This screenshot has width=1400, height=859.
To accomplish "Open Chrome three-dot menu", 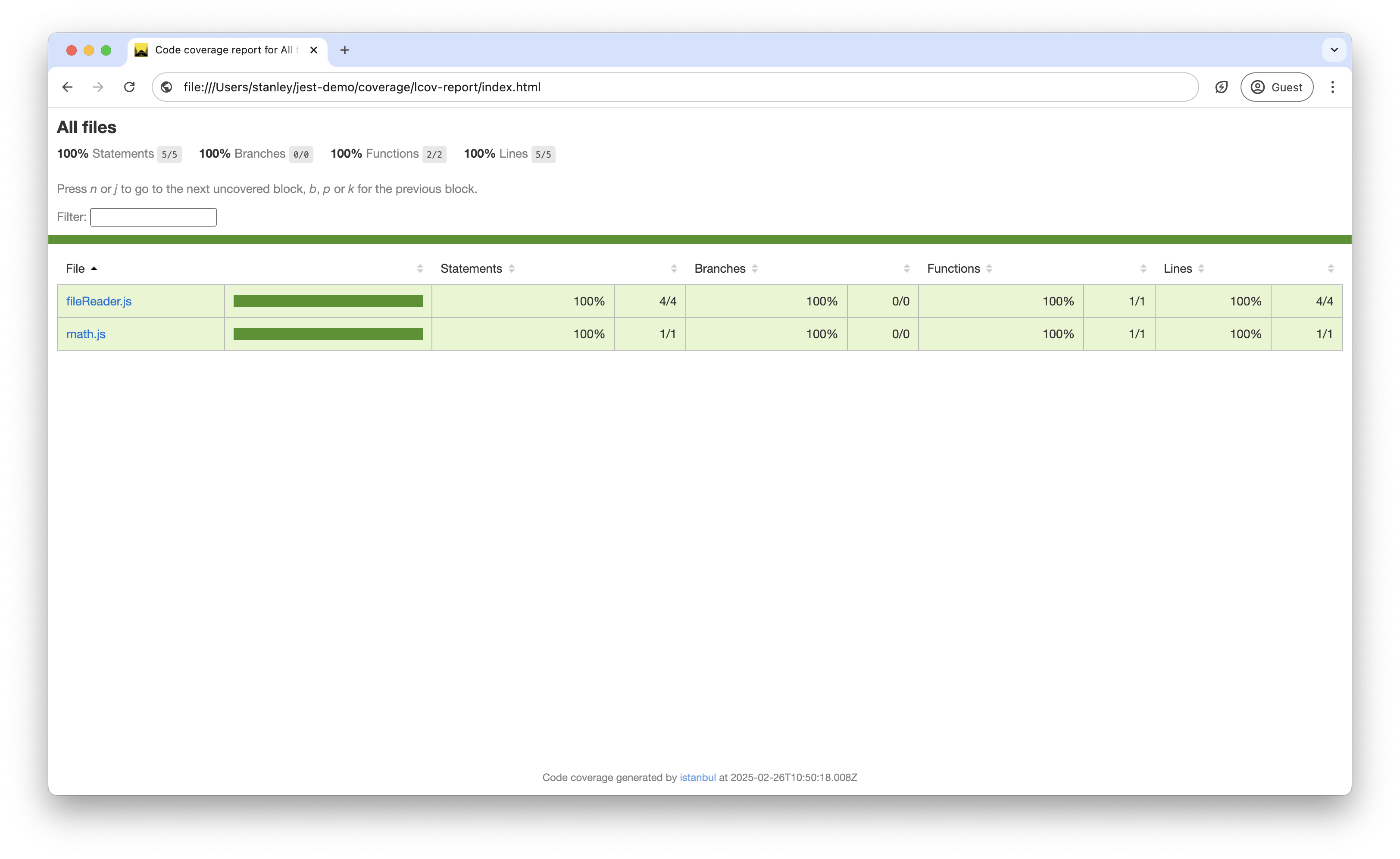I will tap(1332, 87).
